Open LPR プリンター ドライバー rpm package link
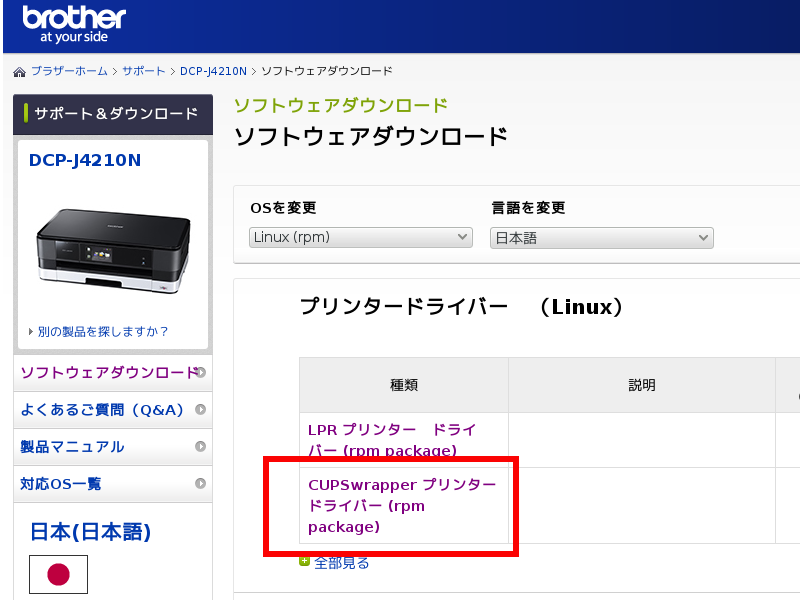This screenshot has width=800, height=600. pyautogui.click(x=391, y=439)
